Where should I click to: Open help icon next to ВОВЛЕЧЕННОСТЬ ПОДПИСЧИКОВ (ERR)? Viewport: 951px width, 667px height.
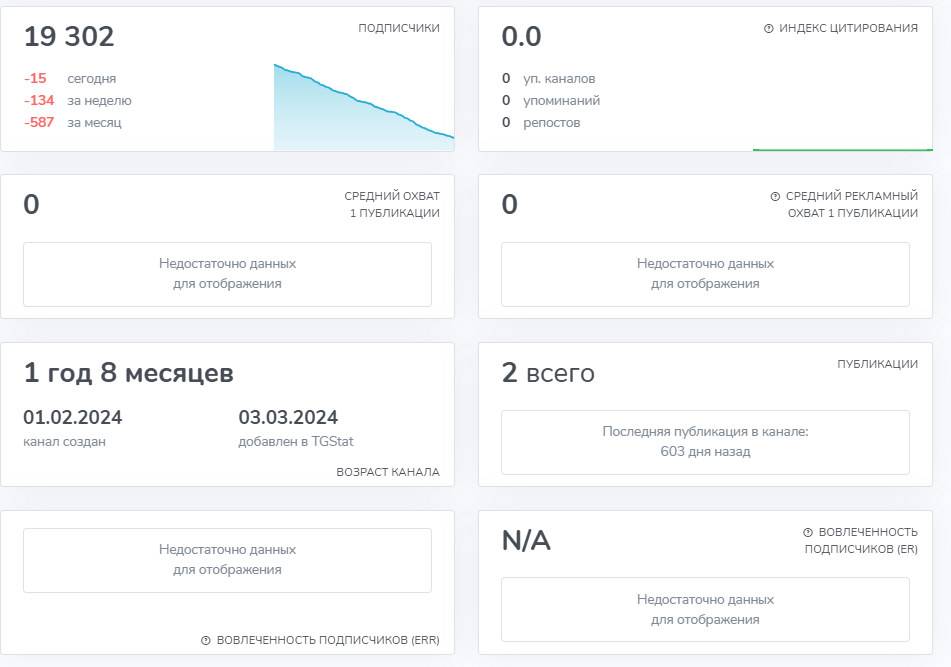206,641
